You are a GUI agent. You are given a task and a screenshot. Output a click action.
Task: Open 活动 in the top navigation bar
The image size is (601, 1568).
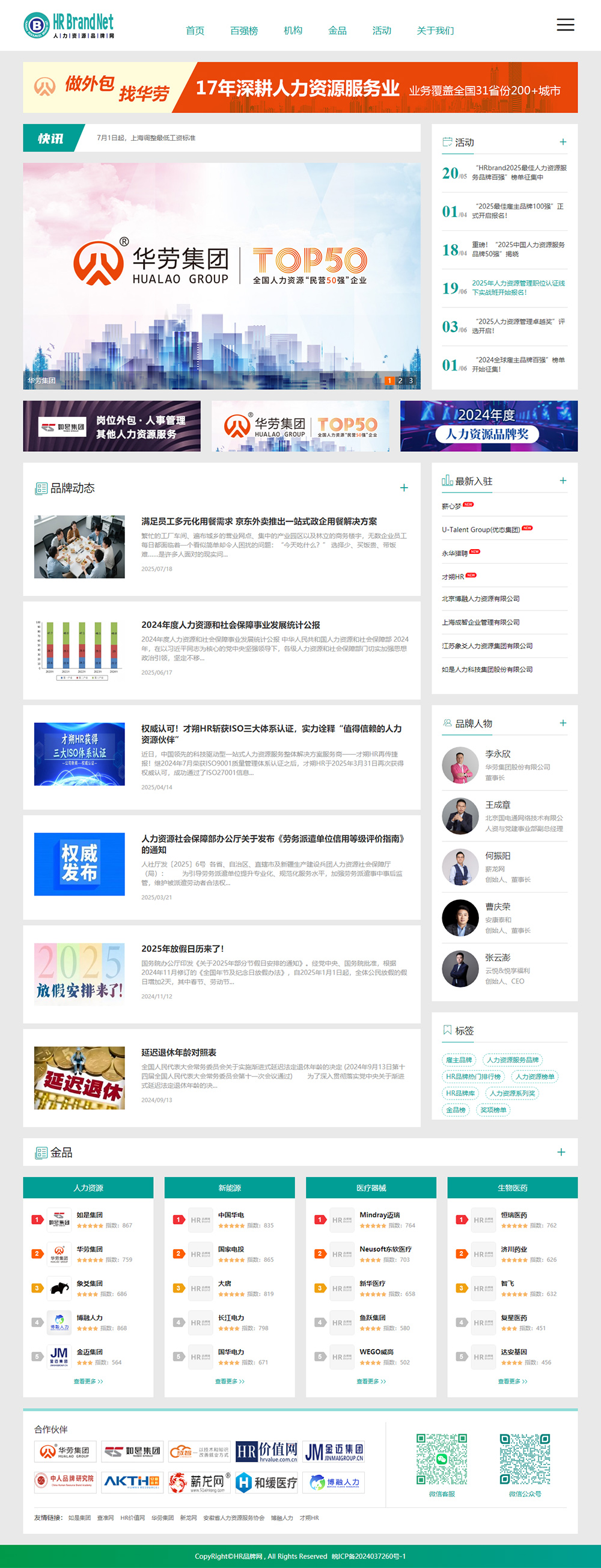382,31
